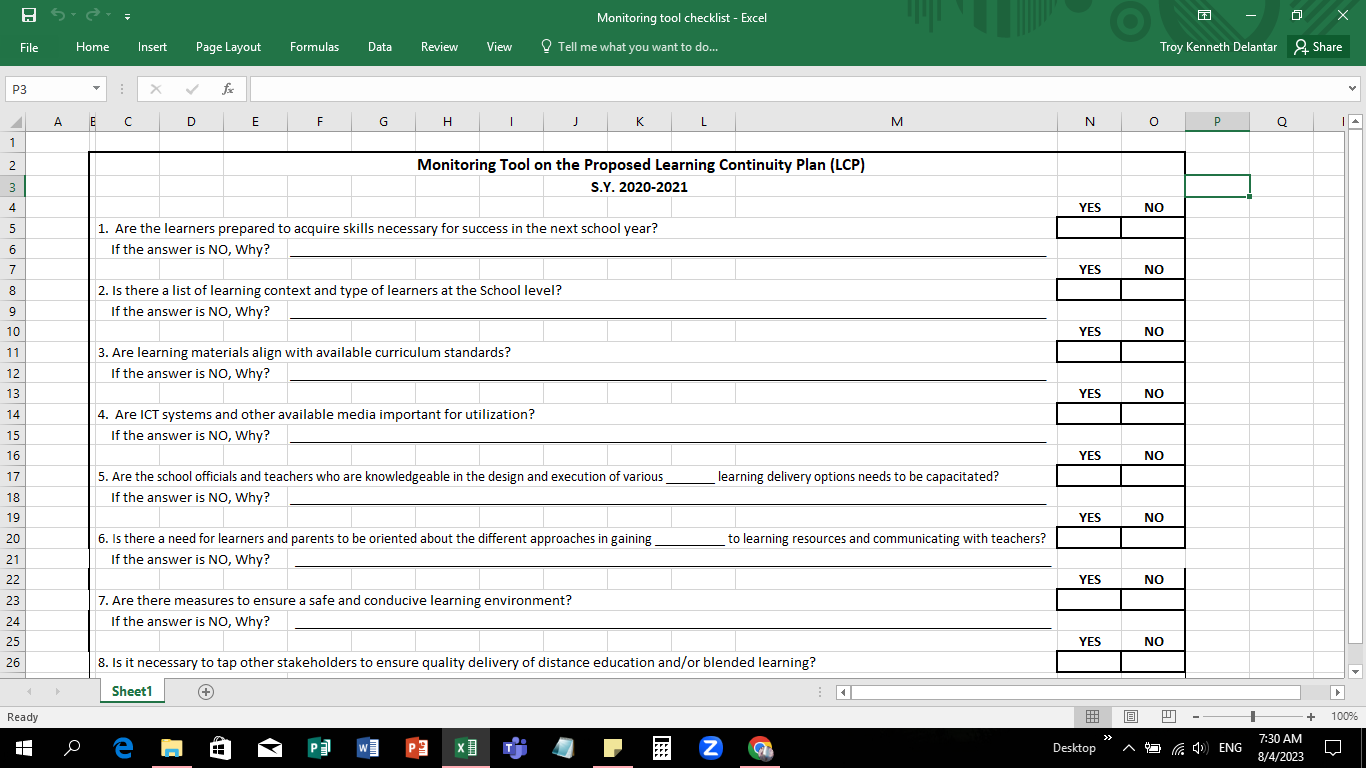Click inside the formula bar
The image size is (1366, 768).
pyautogui.click(x=797, y=89)
